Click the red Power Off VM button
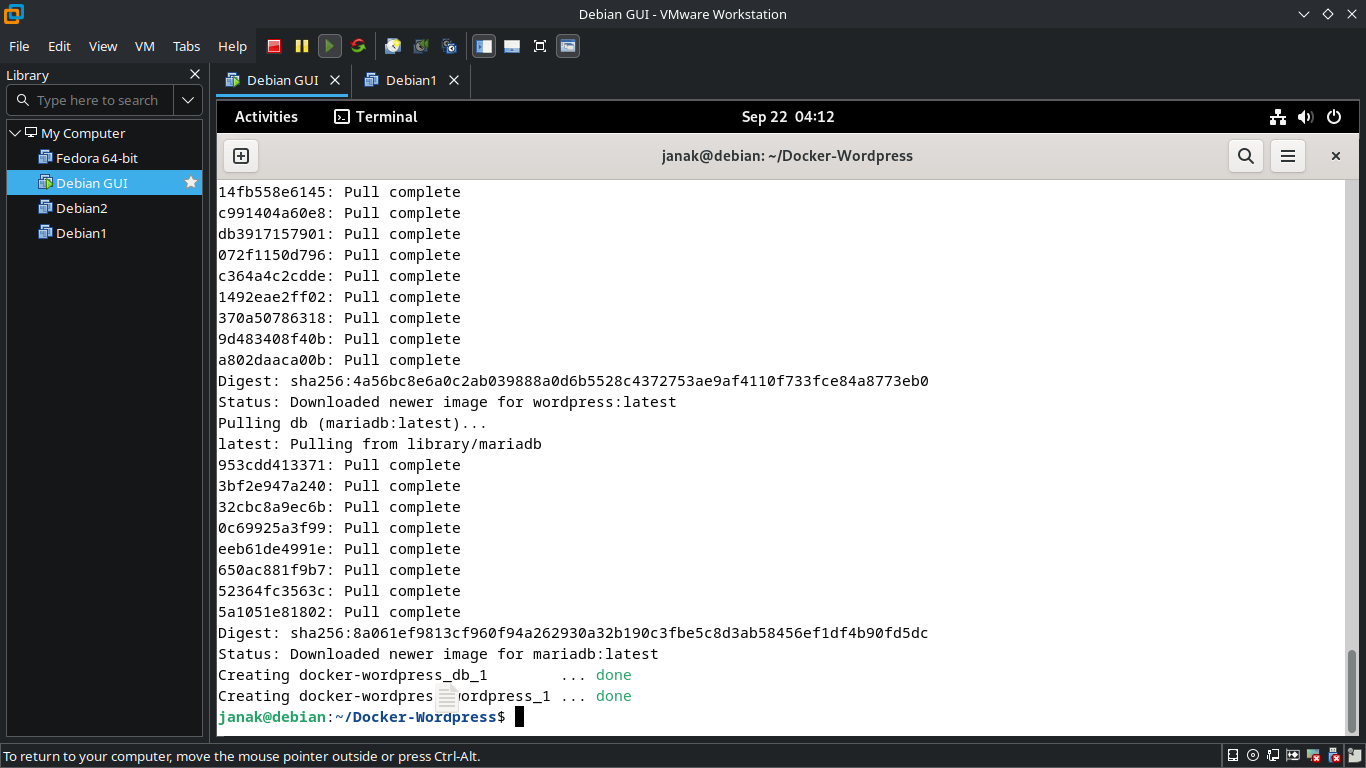 tap(274, 46)
